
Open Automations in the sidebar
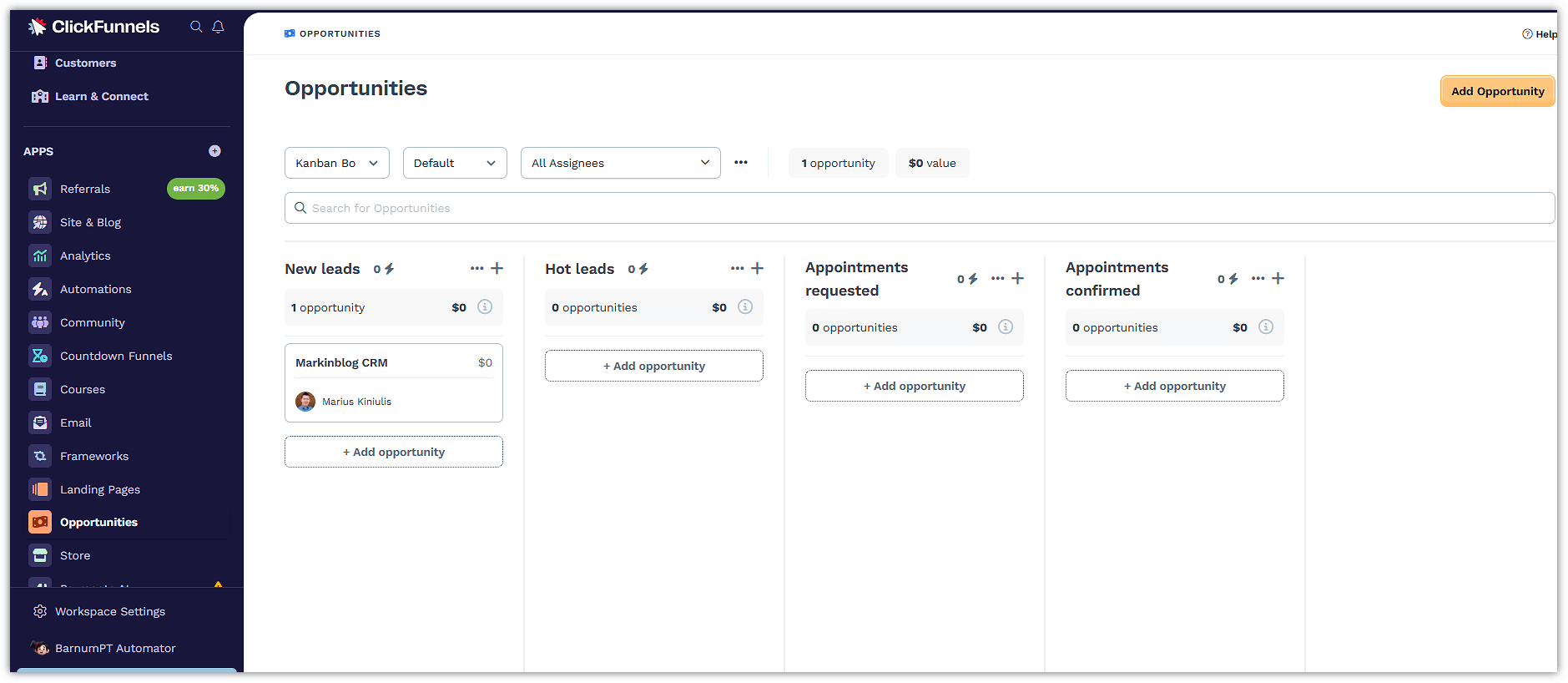tap(95, 289)
